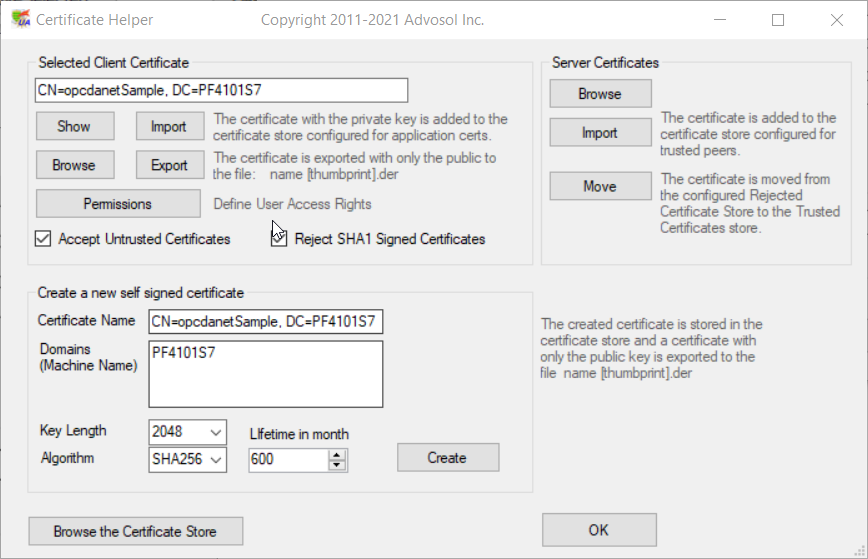Click the 'Lifetime in month' label

299,434
